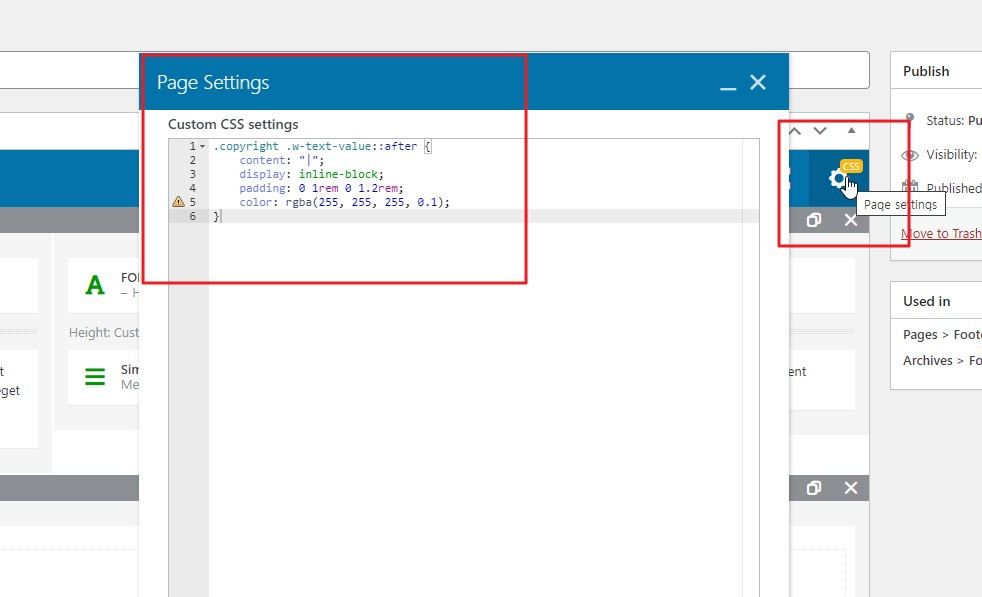Click the Page Settings dialog title
Screen dimensions: 982x597
coord(213,83)
